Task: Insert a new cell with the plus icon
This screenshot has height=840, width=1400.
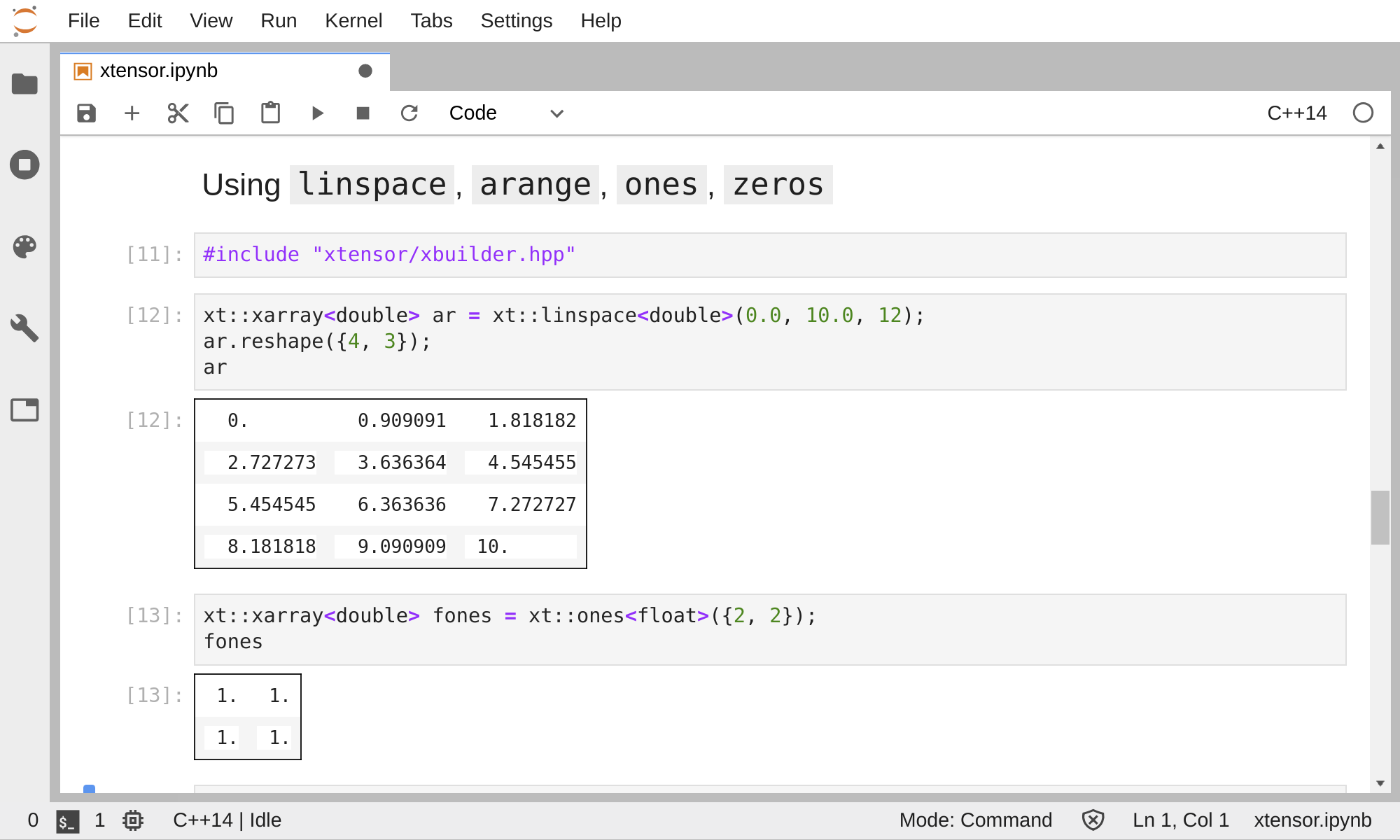Action: click(x=132, y=113)
